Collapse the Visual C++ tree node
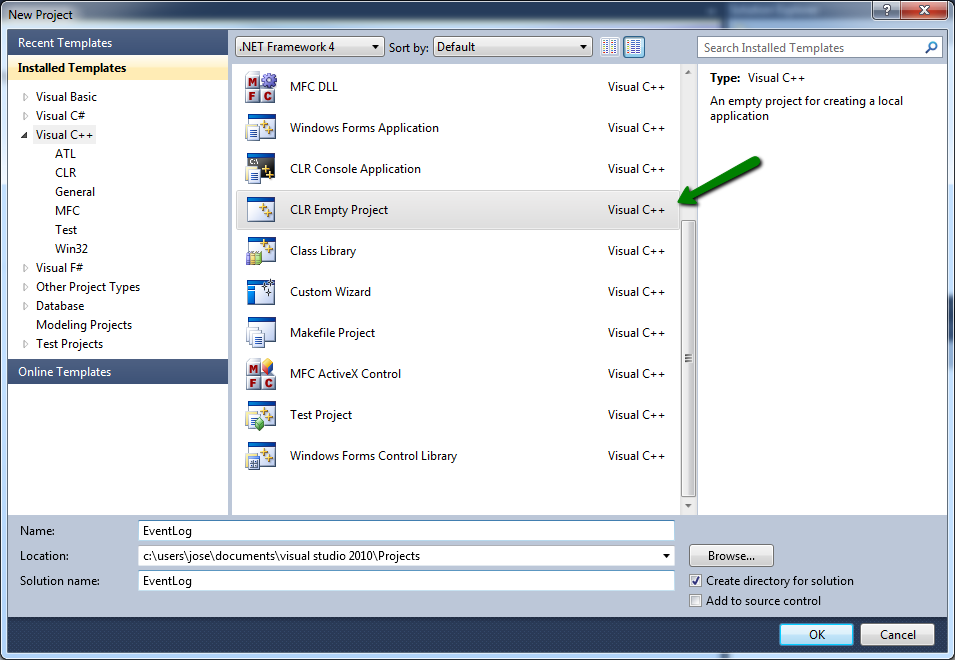The image size is (955, 660). click(23, 134)
